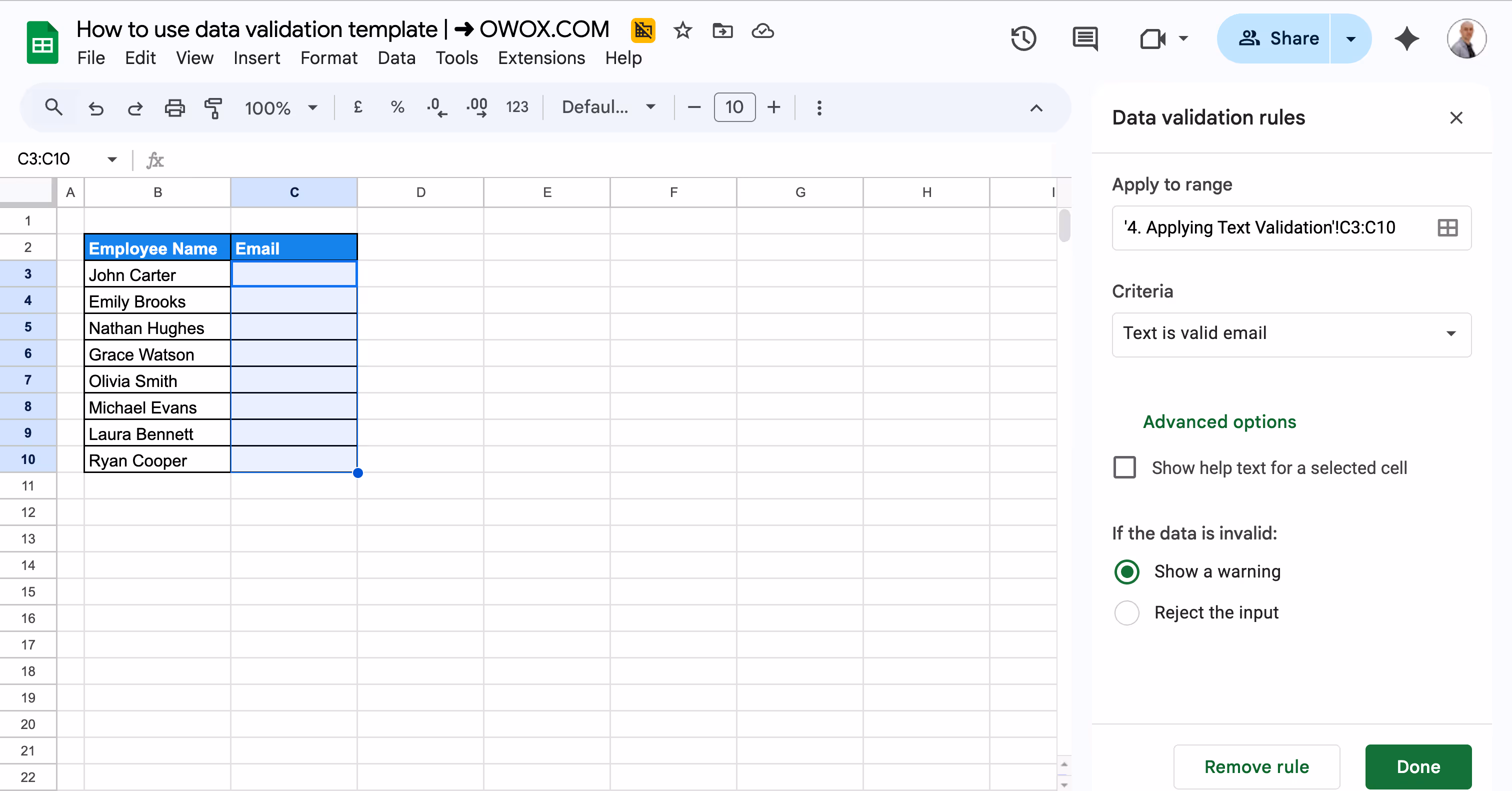Open search within the spreadsheet
This screenshot has height=791, width=1512.
[54, 107]
